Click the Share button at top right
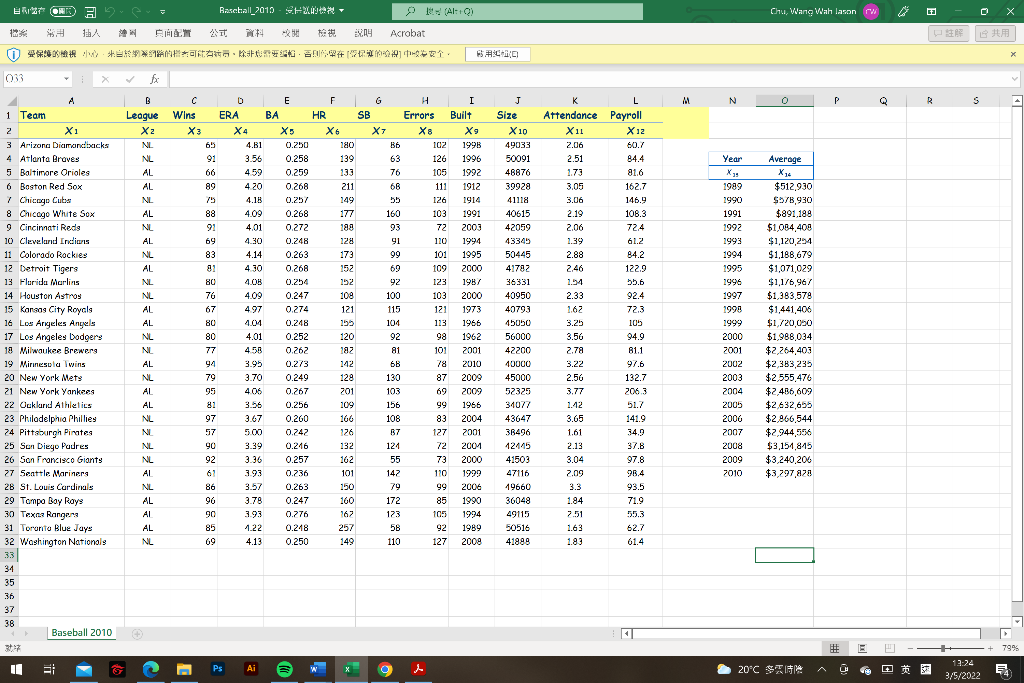The height and width of the screenshot is (683, 1024). coord(994,33)
